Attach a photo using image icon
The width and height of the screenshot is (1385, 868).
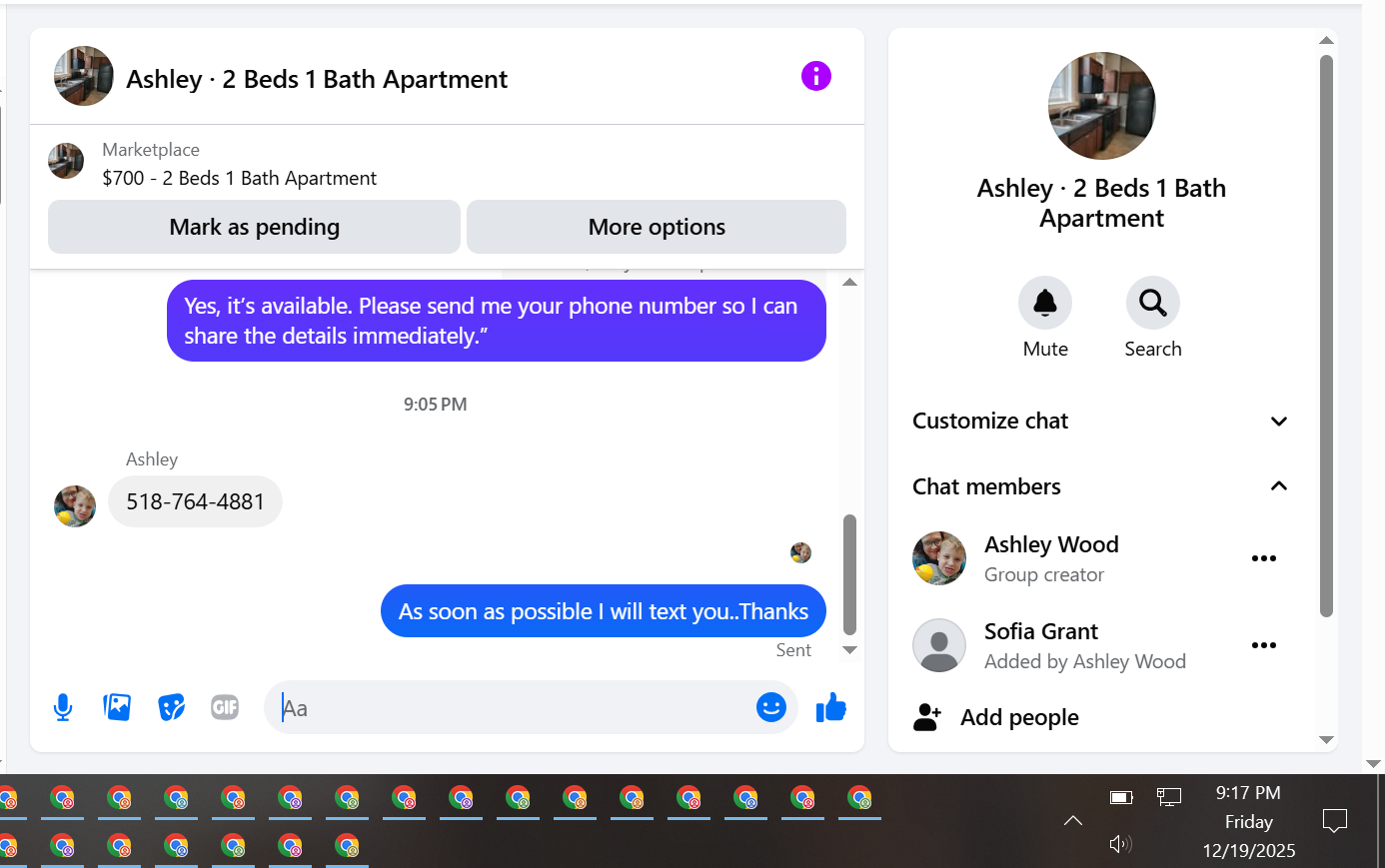point(117,707)
